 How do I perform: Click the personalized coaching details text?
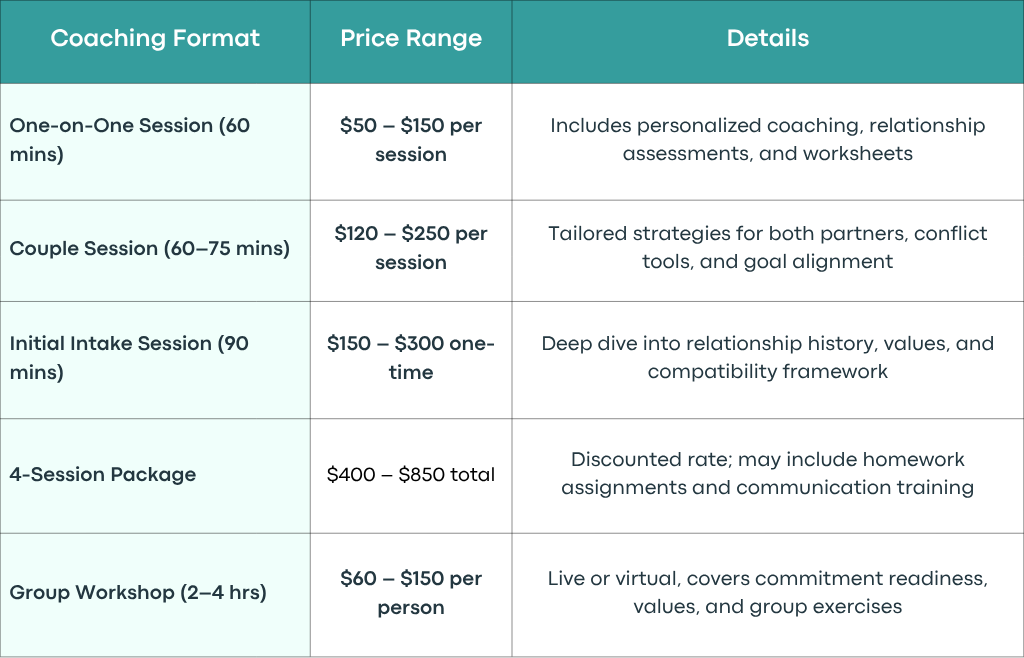767,139
